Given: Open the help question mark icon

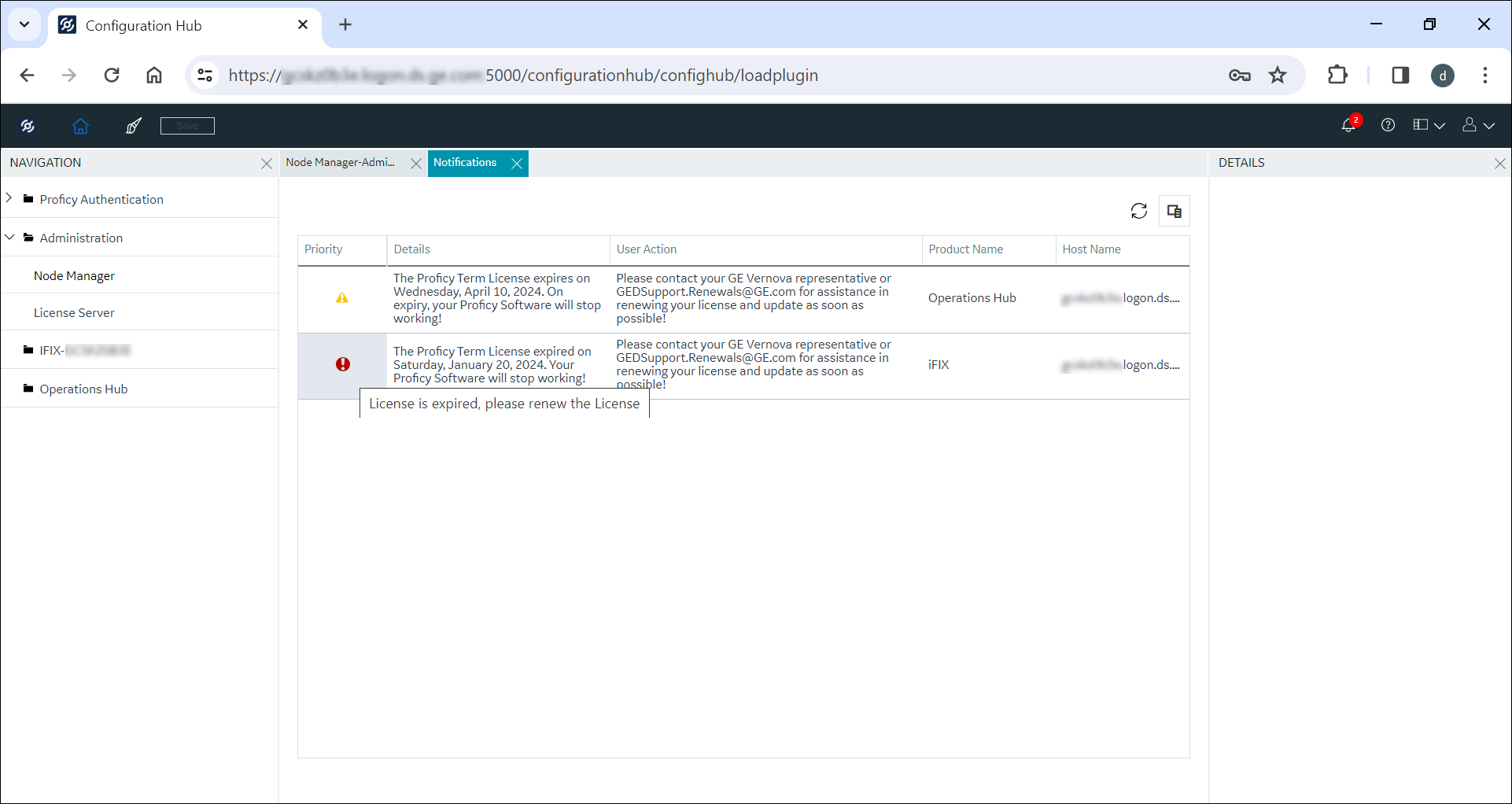Looking at the screenshot, I should point(1388,125).
